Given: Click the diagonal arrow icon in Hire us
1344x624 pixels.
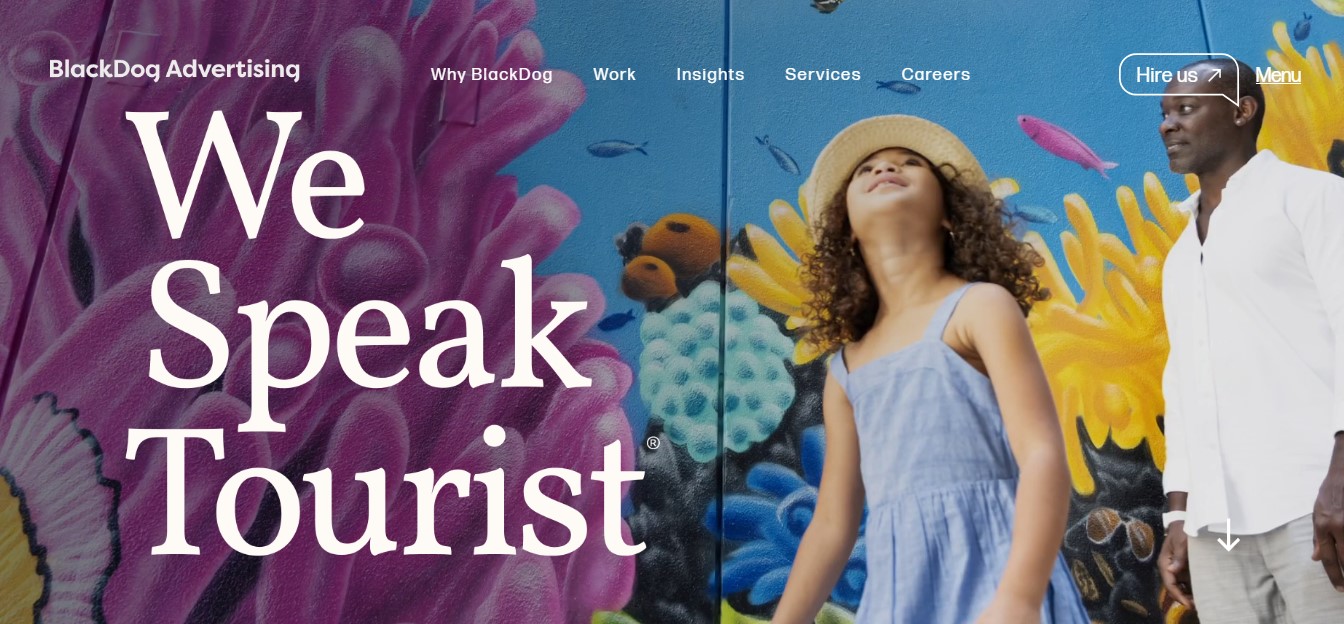Looking at the screenshot, I should coord(1214,75).
